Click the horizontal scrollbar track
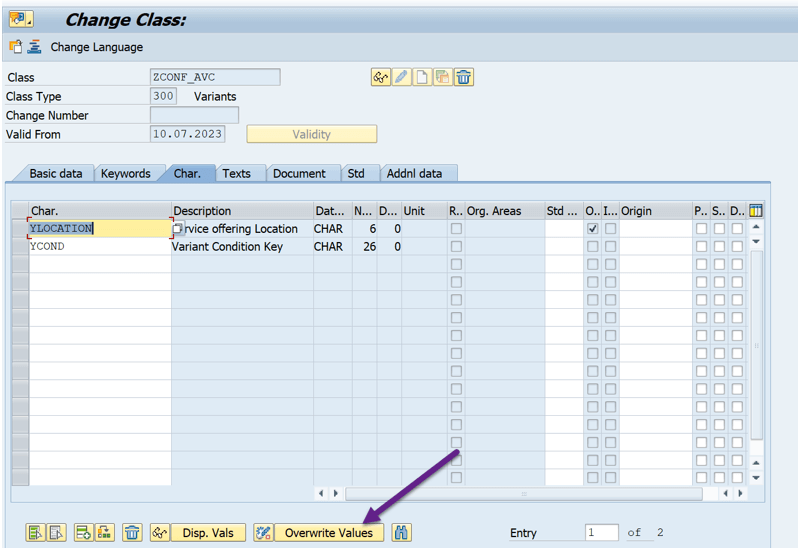The image size is (801, 548). [524, 494]
